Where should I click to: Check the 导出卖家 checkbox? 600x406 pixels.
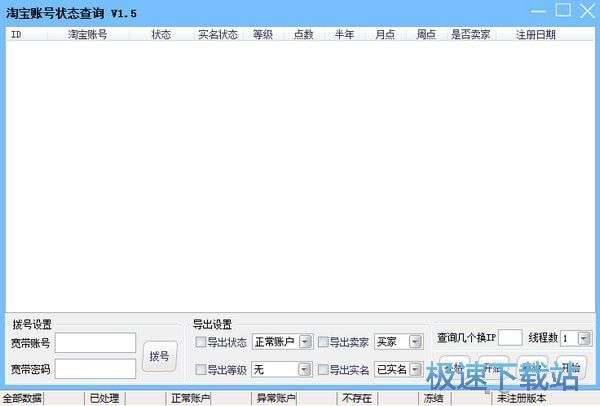tap(323, 342)
